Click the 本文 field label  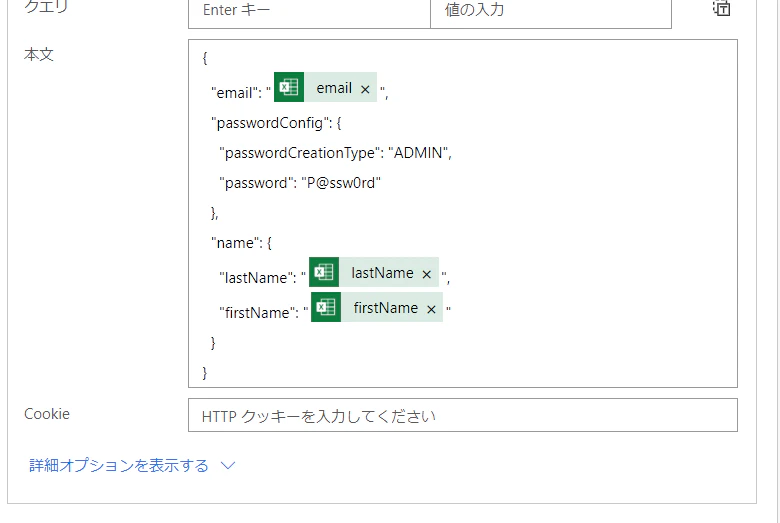[39, 54]
